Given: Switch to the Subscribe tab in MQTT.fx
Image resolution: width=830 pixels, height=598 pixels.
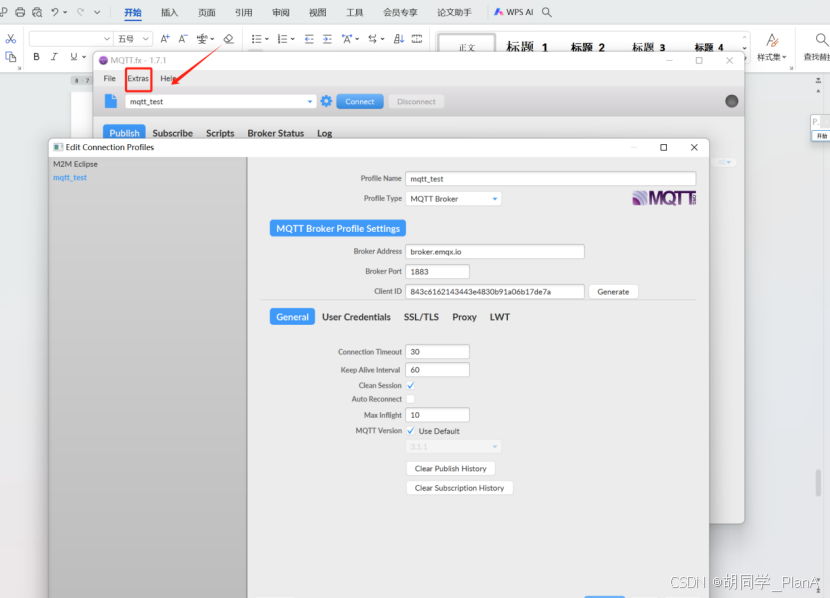Looking at the screenshot, I should coord(173,133).
